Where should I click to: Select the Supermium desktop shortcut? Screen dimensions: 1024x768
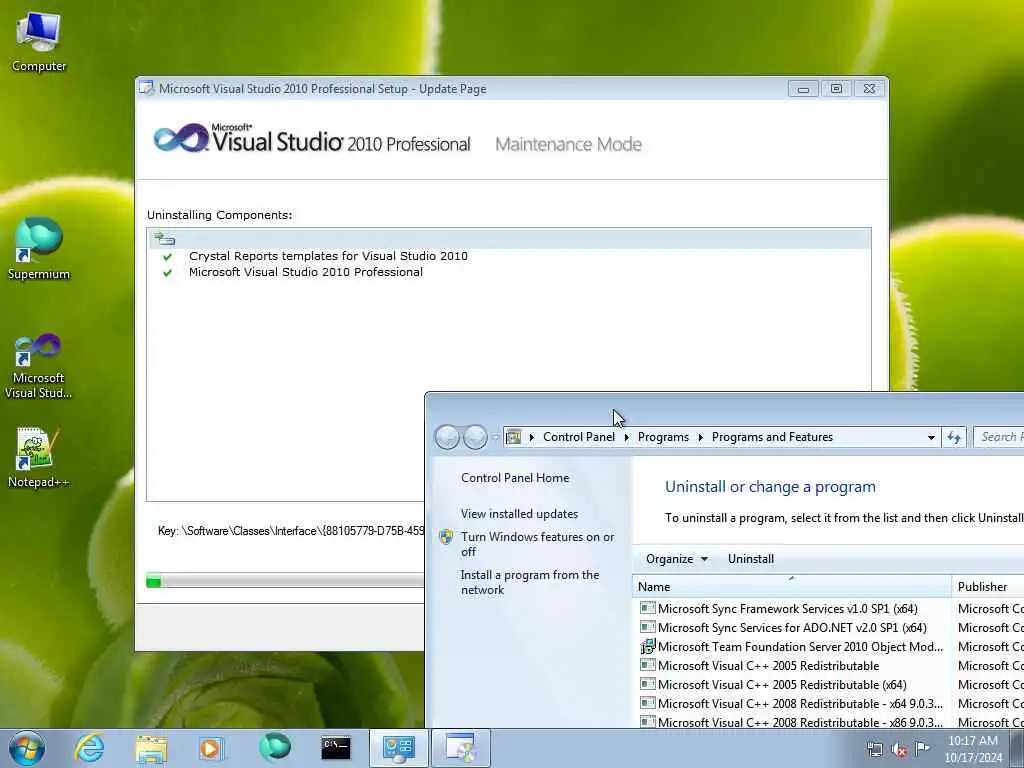(x=39, y=248)
